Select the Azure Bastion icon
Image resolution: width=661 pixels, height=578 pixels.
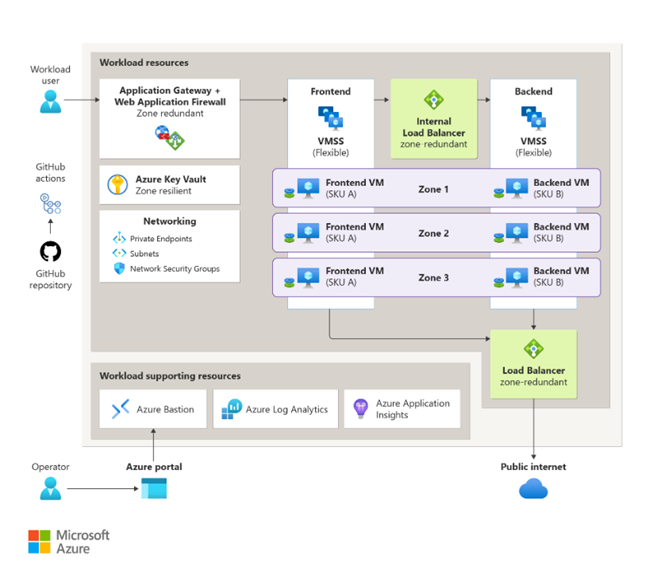121,409
